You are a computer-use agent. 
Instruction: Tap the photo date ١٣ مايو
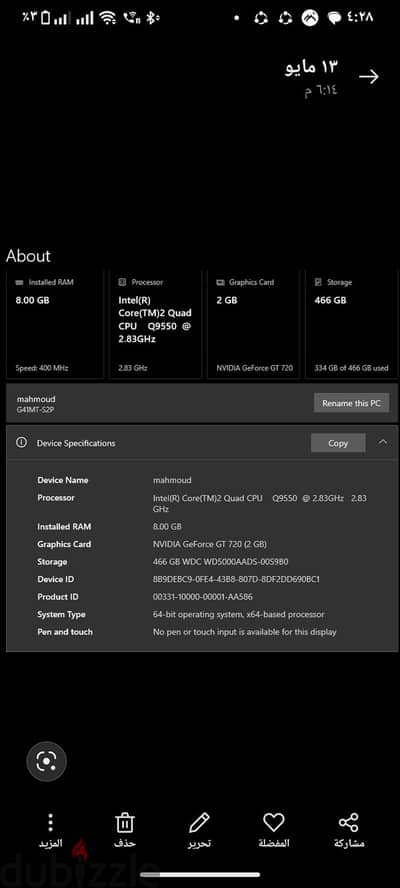coord(310,67)
